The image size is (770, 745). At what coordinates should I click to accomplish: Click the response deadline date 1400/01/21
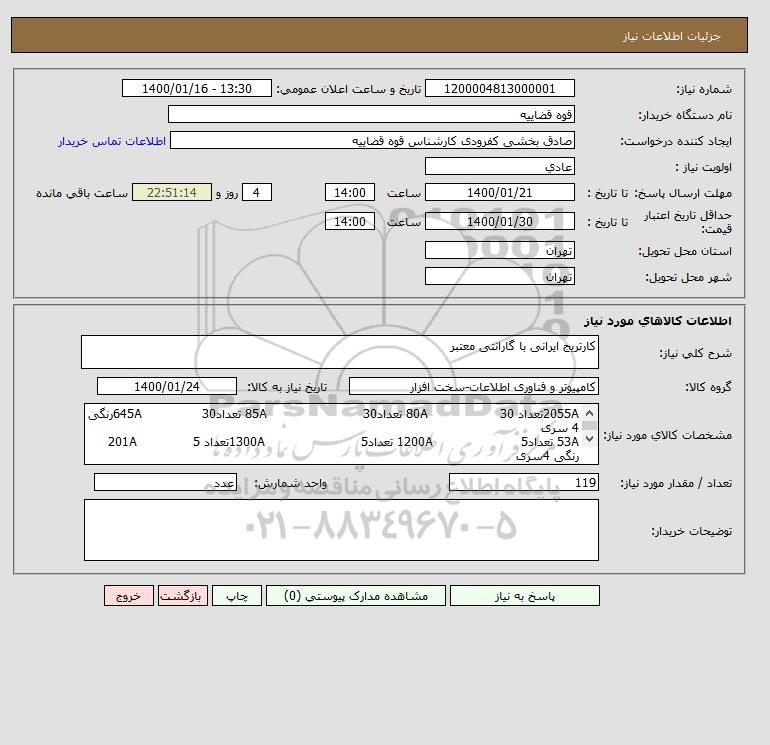coord(499,193)
